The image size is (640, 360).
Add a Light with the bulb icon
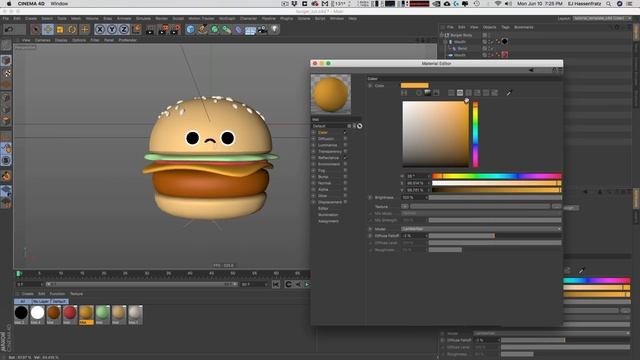(x=275, y=29)
